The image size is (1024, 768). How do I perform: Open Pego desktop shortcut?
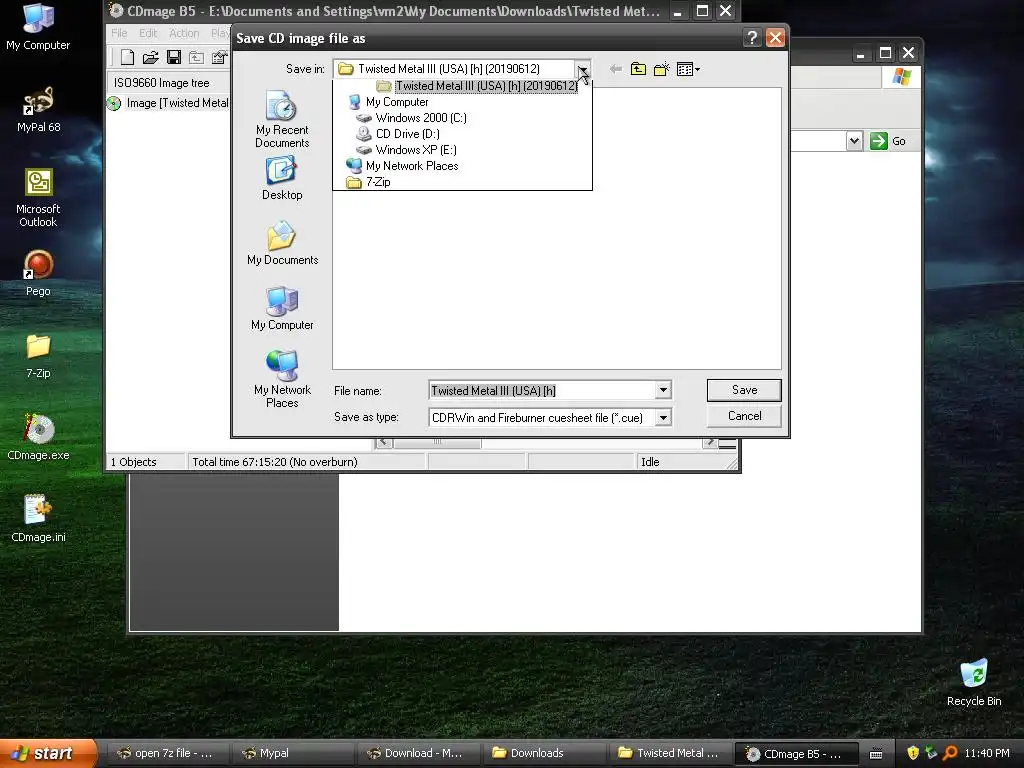pyautogui.click(x=38, y=274)
